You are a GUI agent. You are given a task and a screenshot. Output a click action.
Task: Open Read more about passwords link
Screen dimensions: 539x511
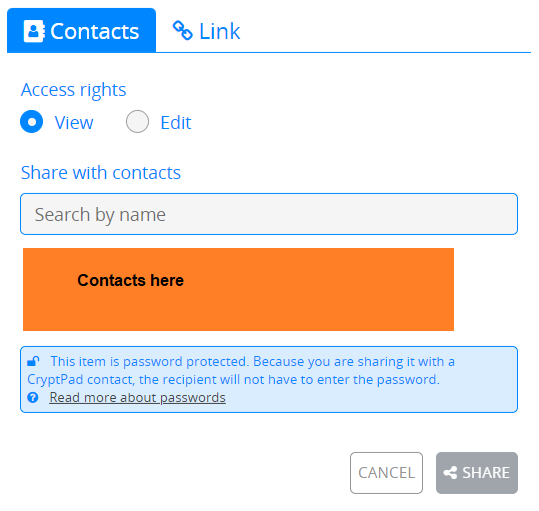(x=138, y=398)
